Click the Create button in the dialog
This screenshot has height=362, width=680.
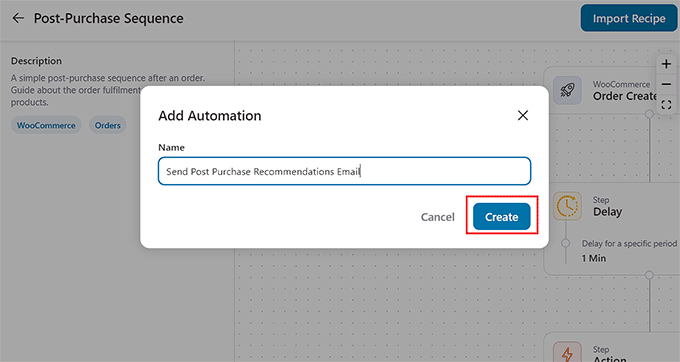click(502, 216)
